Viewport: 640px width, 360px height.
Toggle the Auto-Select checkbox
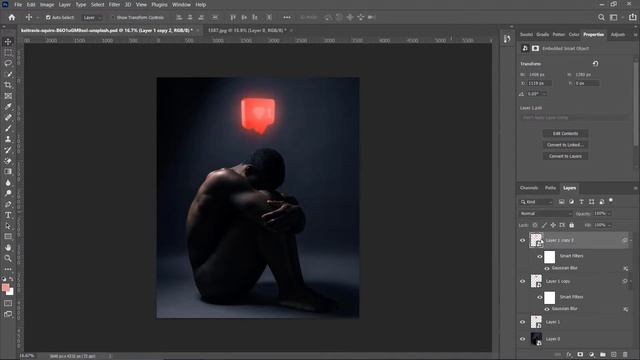point(48,18)
